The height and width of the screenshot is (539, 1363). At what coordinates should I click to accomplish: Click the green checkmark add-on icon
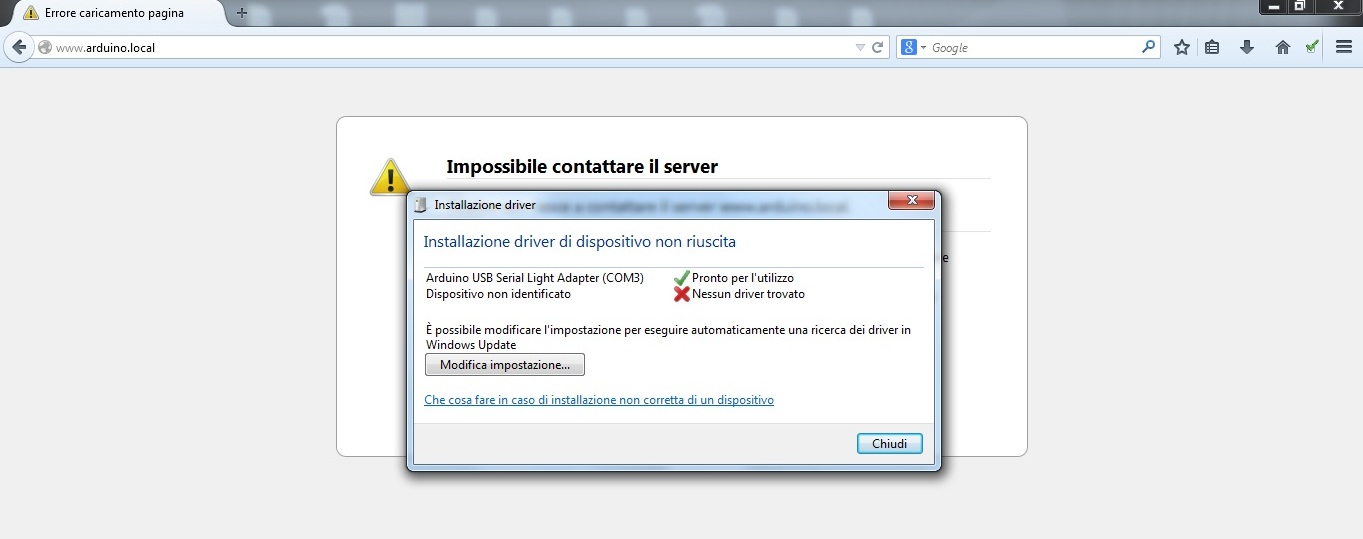(1312, 47)
